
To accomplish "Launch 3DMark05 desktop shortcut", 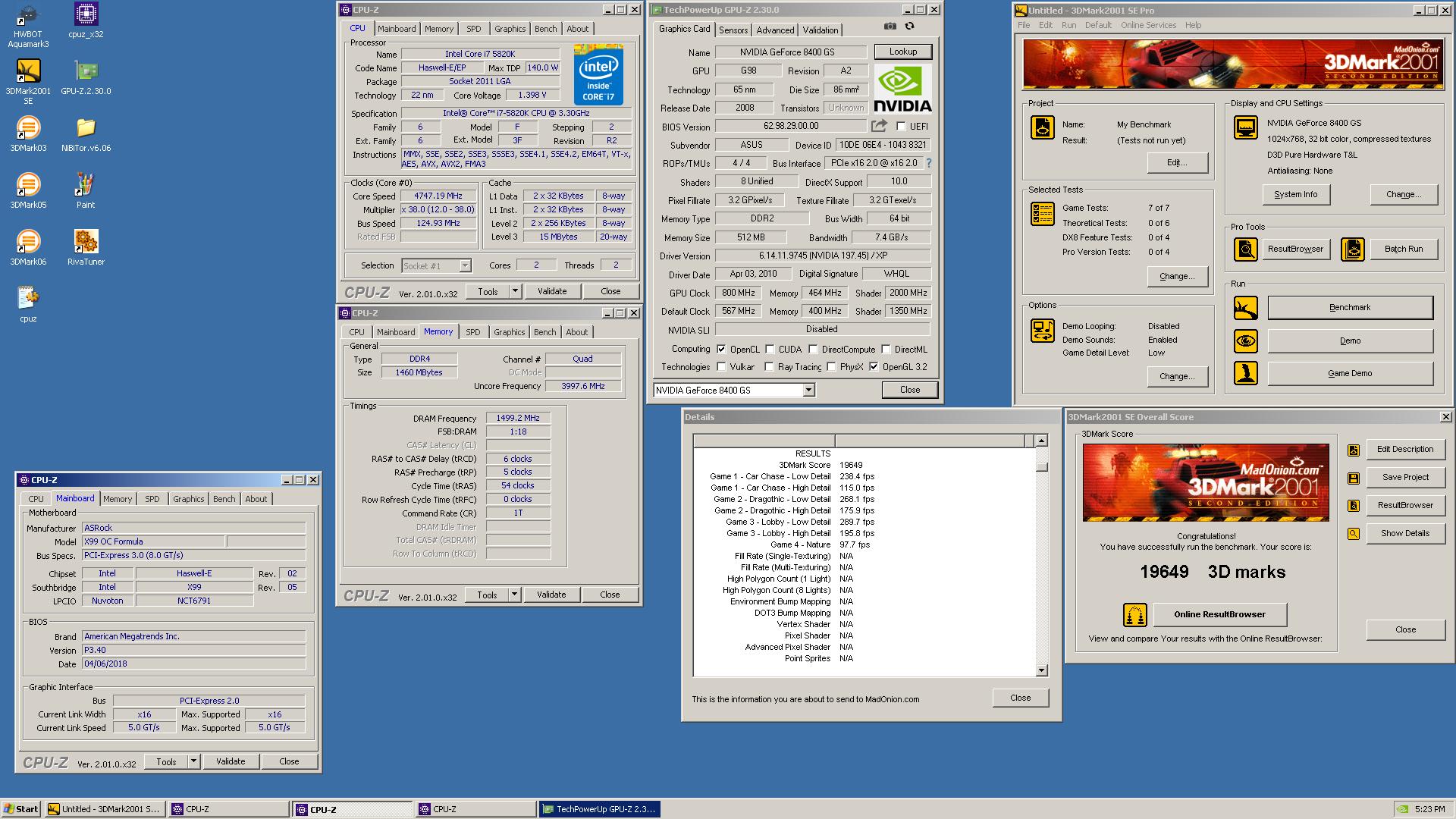I will 28,191.
